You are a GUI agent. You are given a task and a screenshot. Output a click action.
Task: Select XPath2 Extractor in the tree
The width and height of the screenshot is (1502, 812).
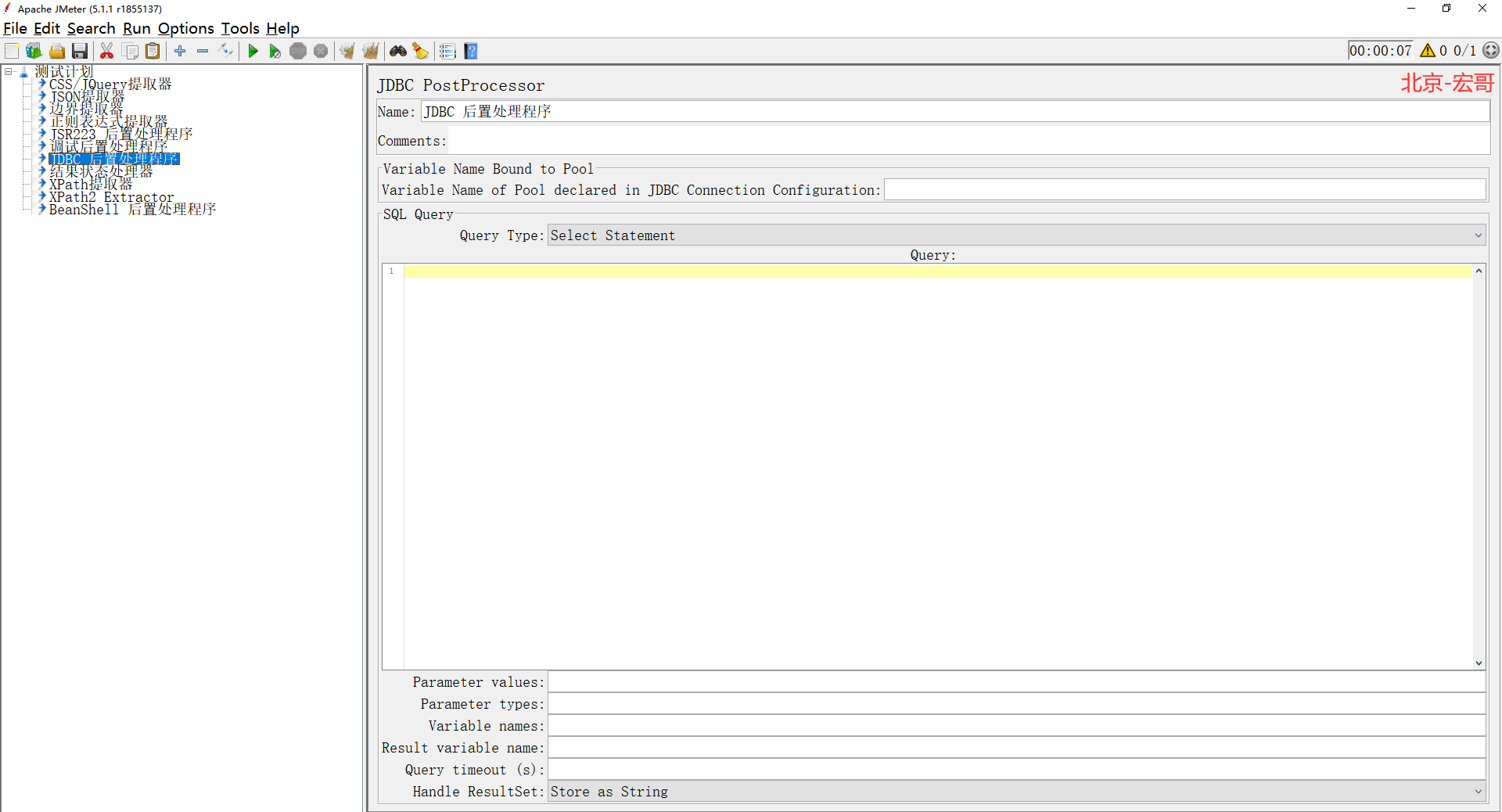click(x=112, y=196)
